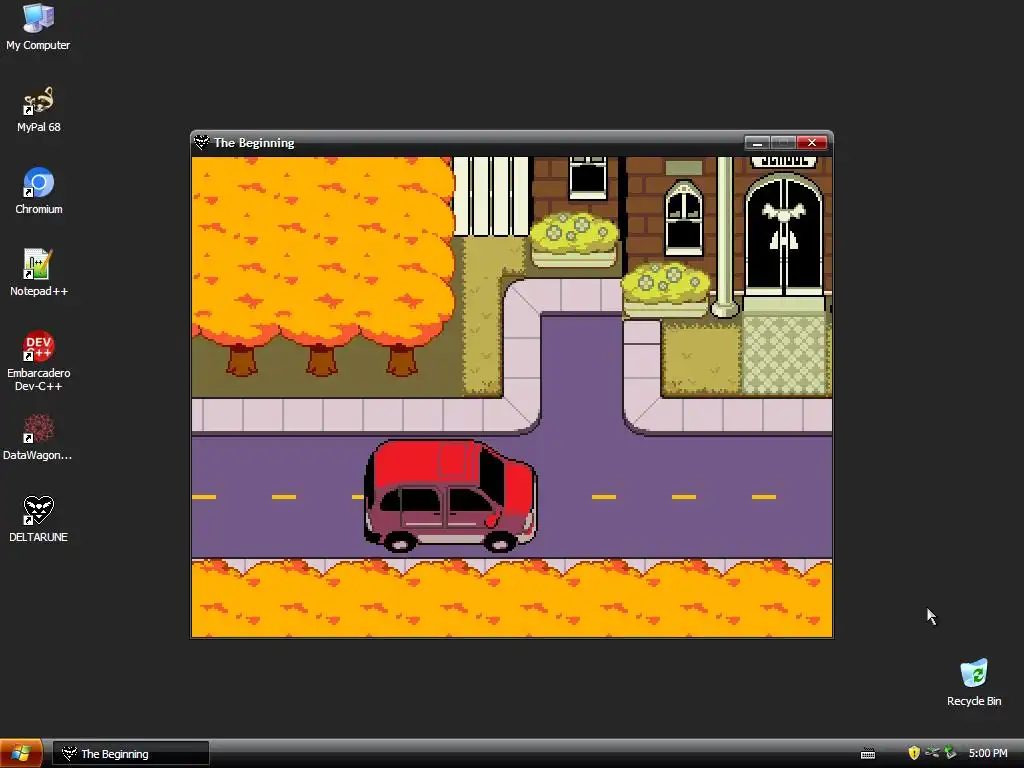Click the 5:00 PM taskbar clock
The width and height of the screenshot is (1024, 768).
tap(987, 753)
